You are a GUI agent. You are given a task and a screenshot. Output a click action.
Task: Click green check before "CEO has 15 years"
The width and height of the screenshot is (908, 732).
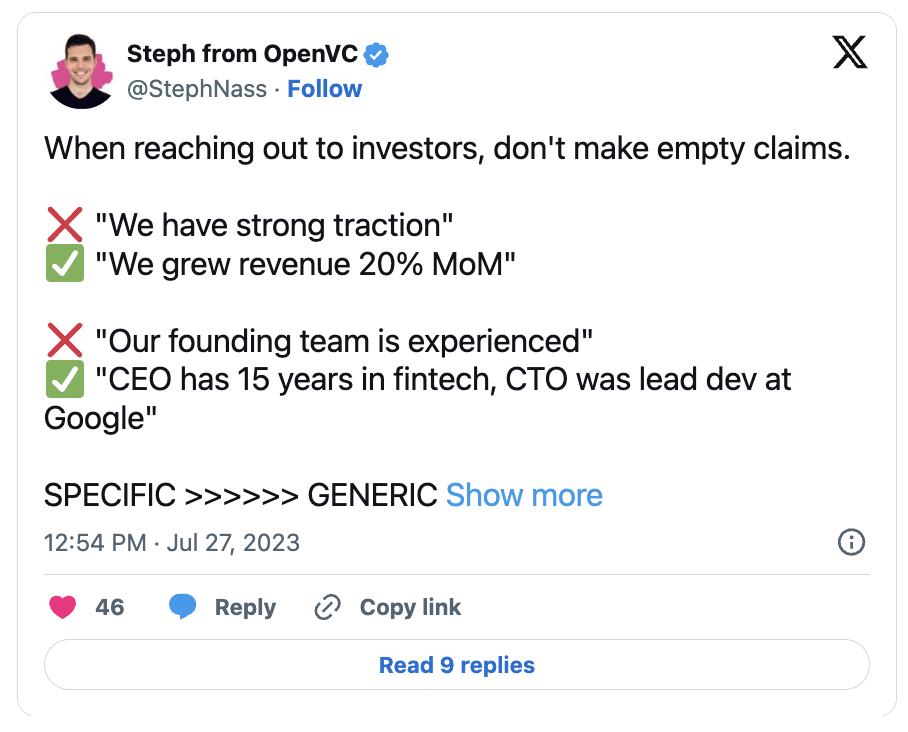click(65, 379)
